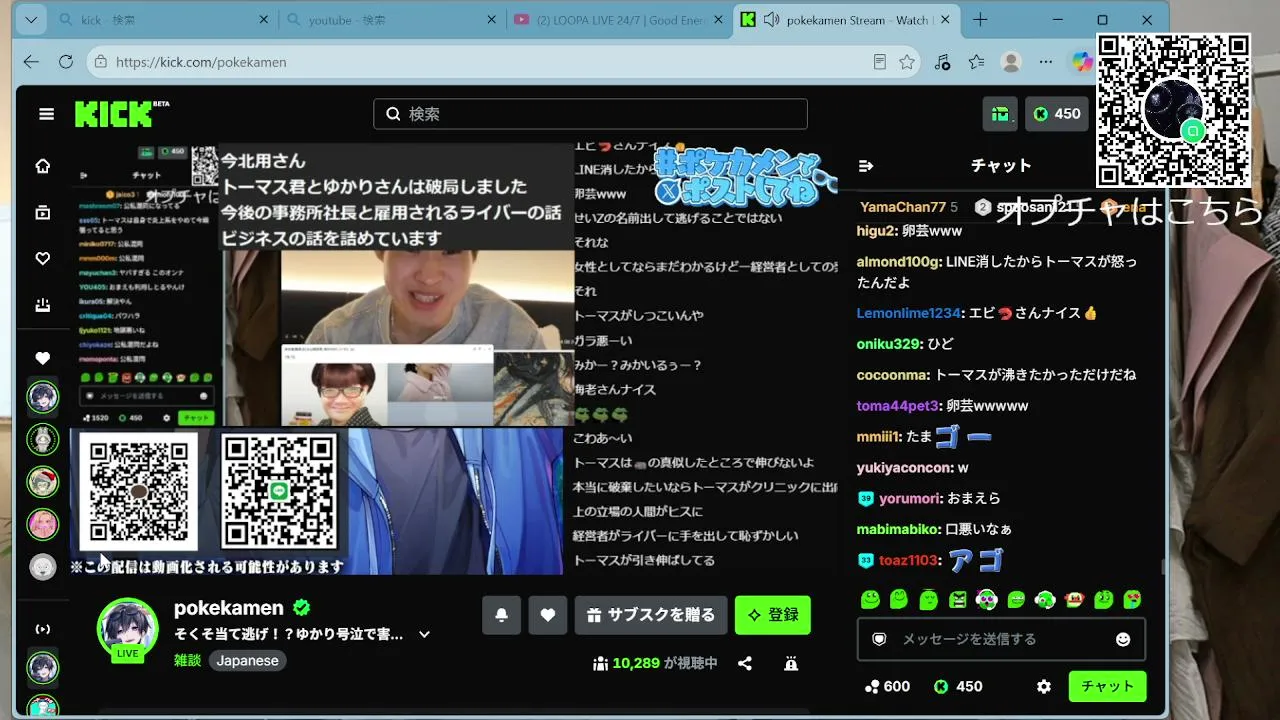Open the crown leaderboard sidebar icon
This screenshot has width=1280, height=720.
click(x=43, y=305)
